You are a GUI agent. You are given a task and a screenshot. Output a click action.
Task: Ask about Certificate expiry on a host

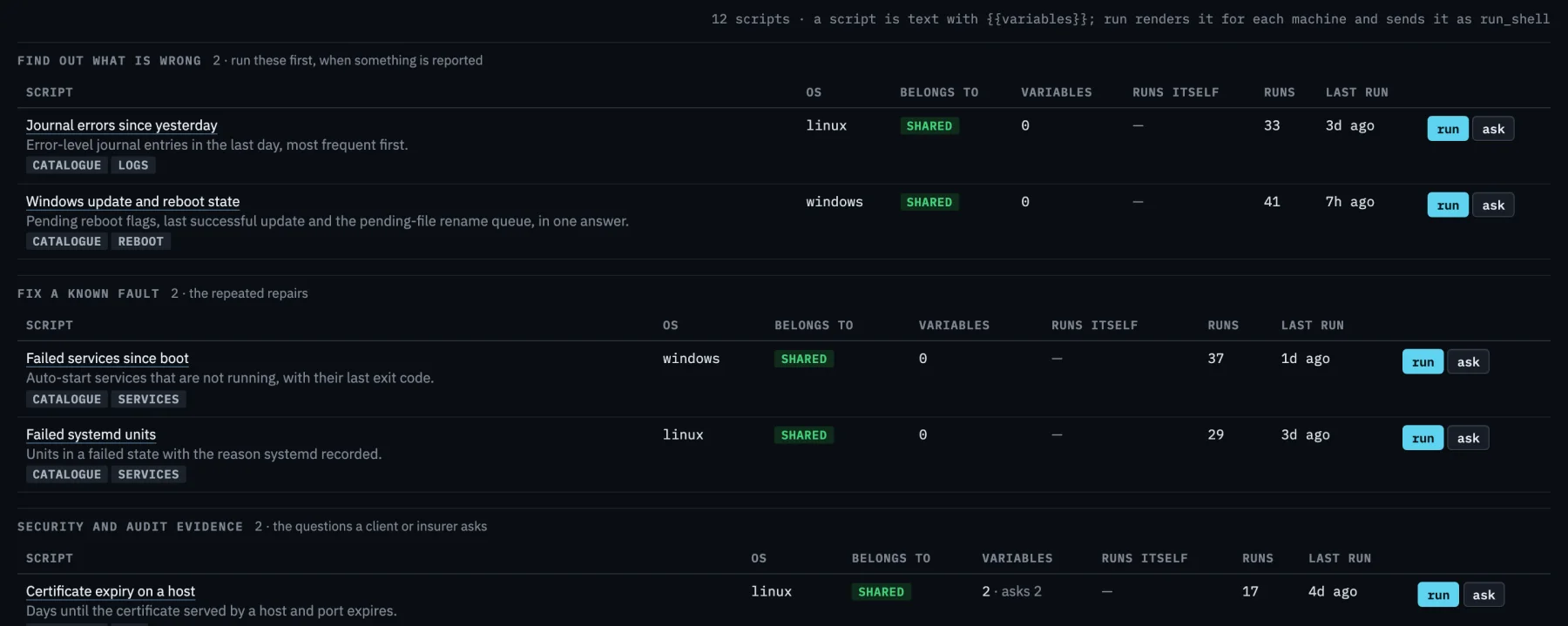(x=1484, y=595)
